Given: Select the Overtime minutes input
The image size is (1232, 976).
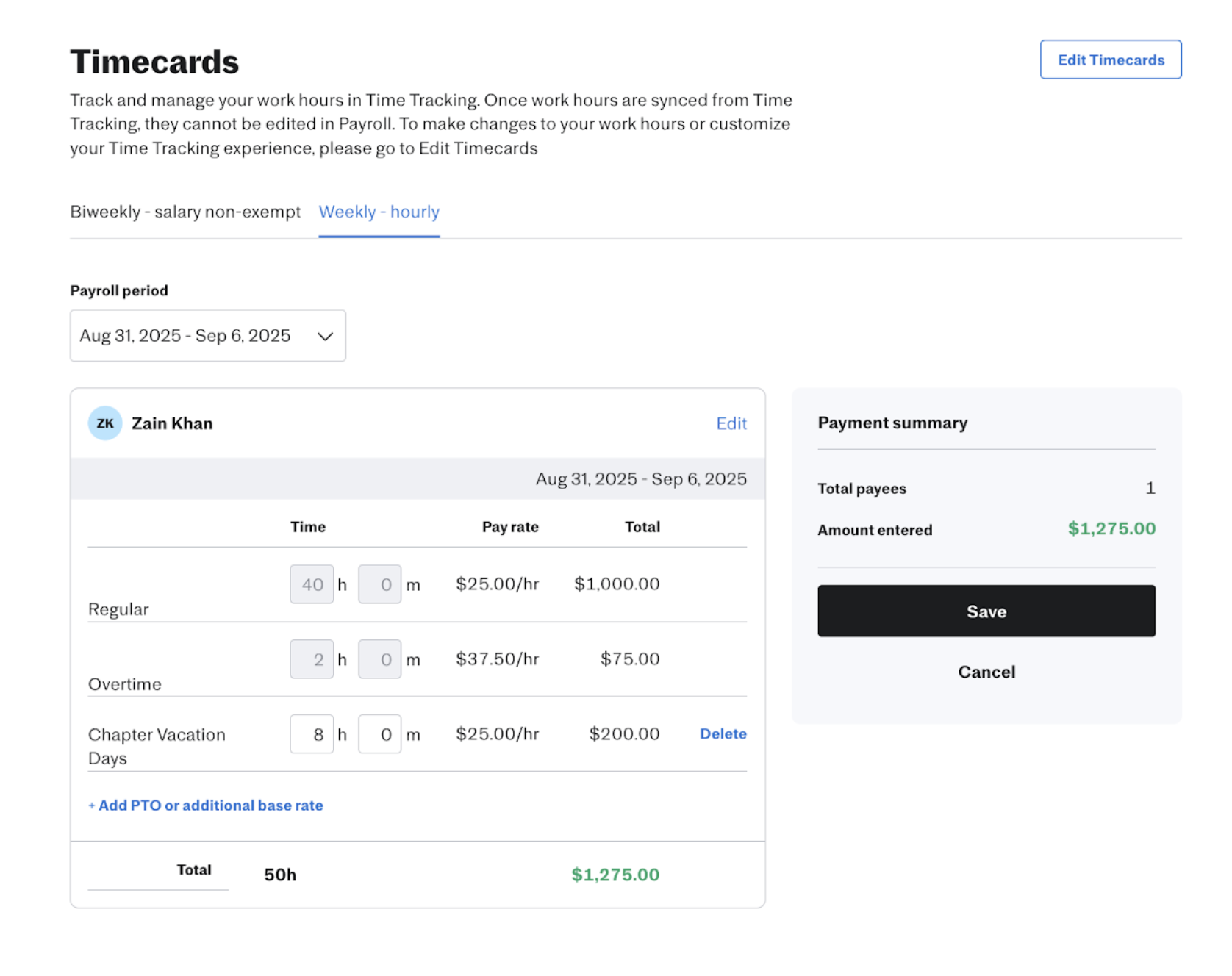Looking at the screenshot, I should 379,660.
